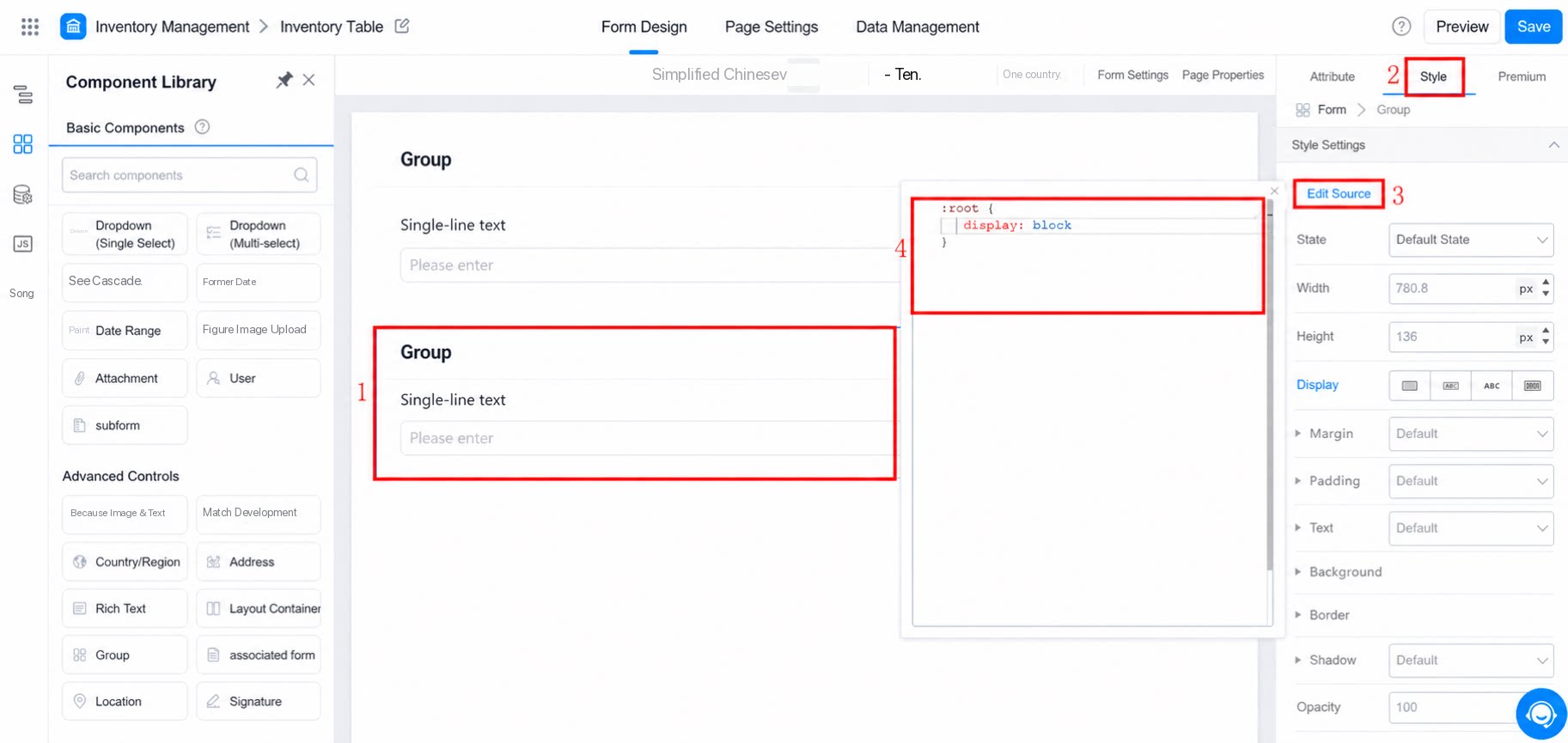Open the customer support chat icon
The height and width of the screenshot is (743, 1568).
point(1541,714)
